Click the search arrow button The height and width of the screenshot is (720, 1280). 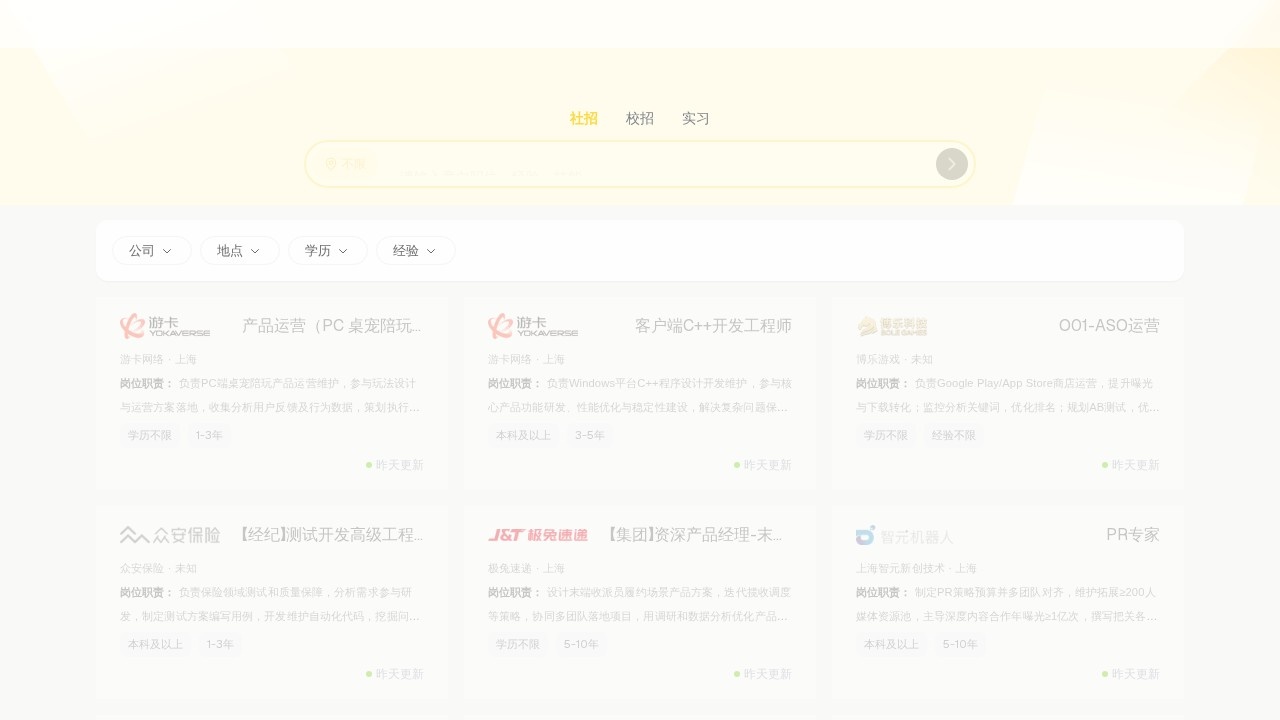(x=951, y=164)
